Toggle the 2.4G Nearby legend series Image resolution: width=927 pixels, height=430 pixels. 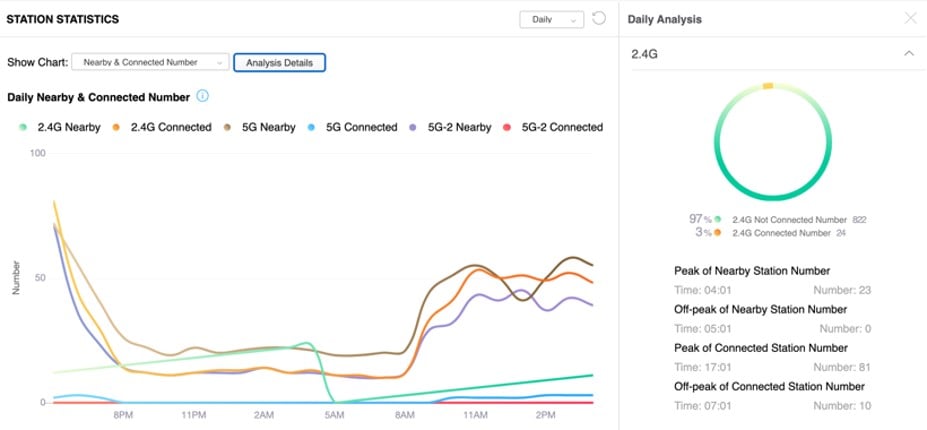coord(60,127)
